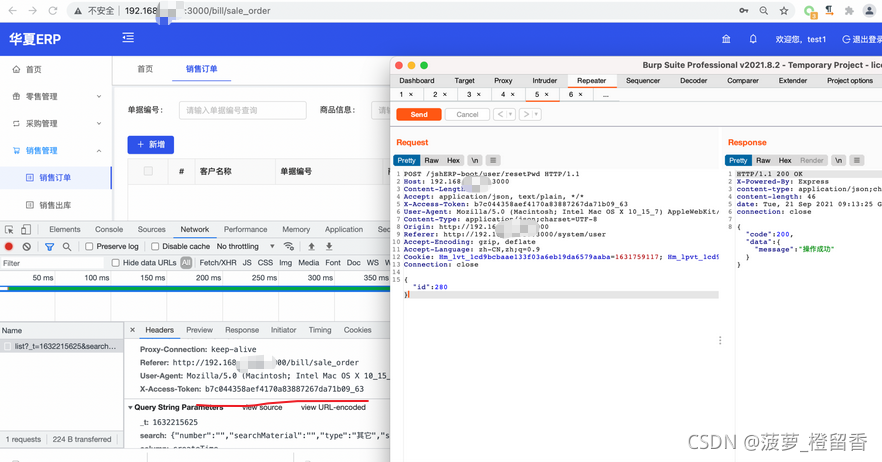The height and width of the screenshot is (462, 882).
Task: Focus 单据编号 search input
Action: tap(243, 110)
